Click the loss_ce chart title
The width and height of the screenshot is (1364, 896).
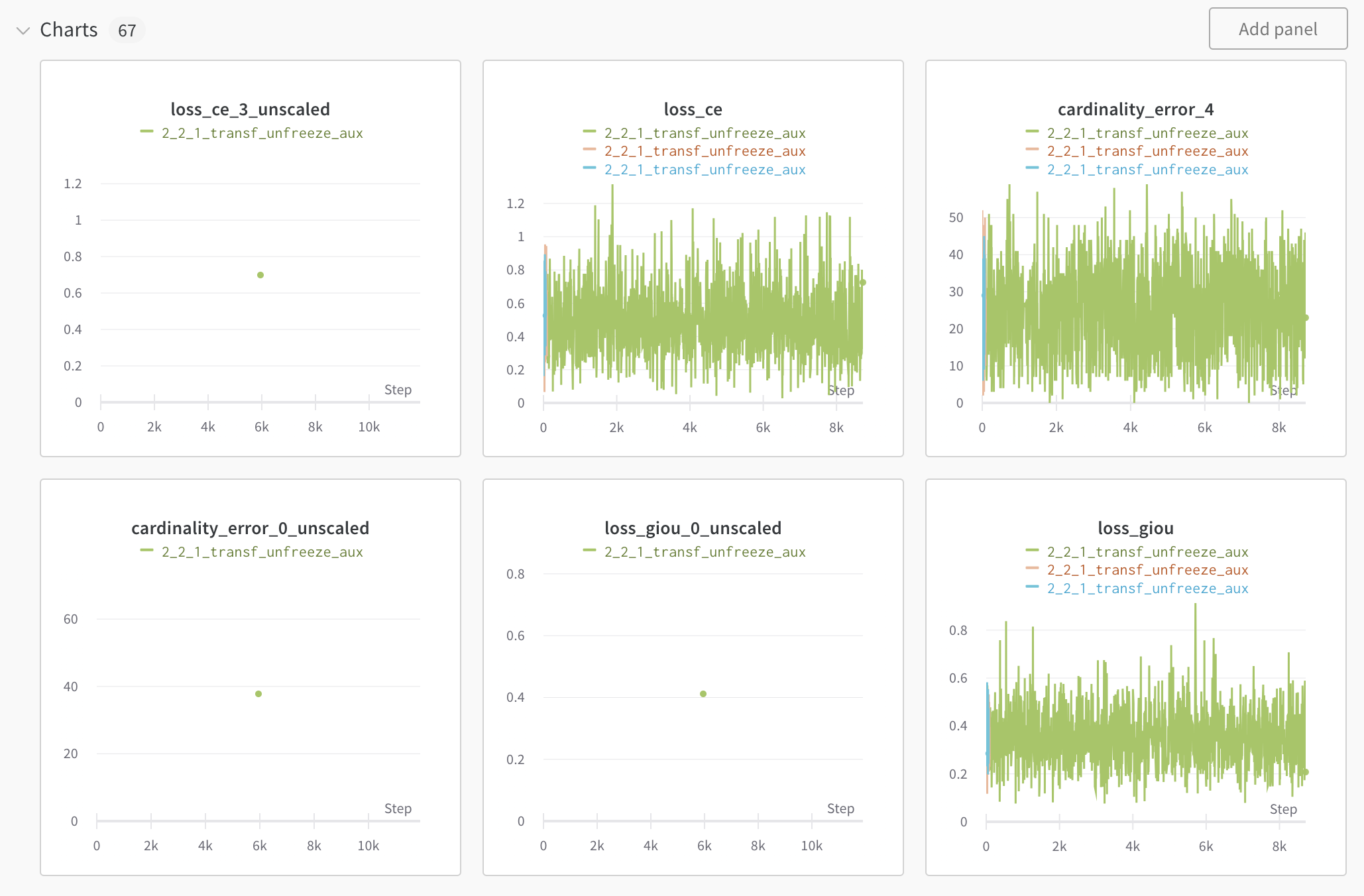[693, 109]
